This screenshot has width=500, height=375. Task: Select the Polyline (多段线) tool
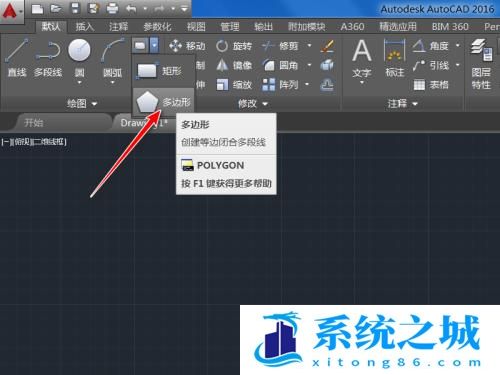coord(48,58)
